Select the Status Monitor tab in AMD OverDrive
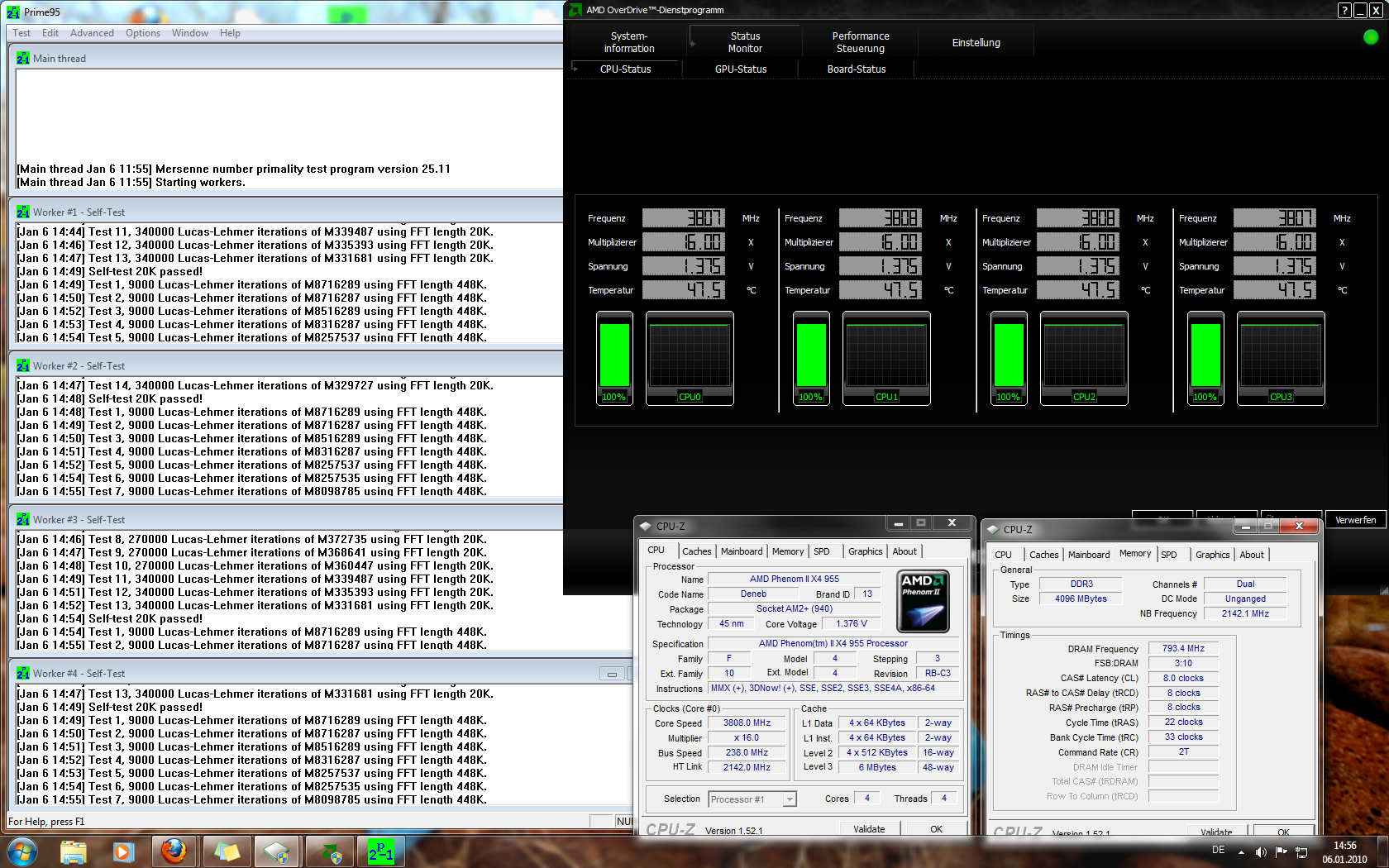This screenshot has height=868, width=1389. tap(745, 42)
